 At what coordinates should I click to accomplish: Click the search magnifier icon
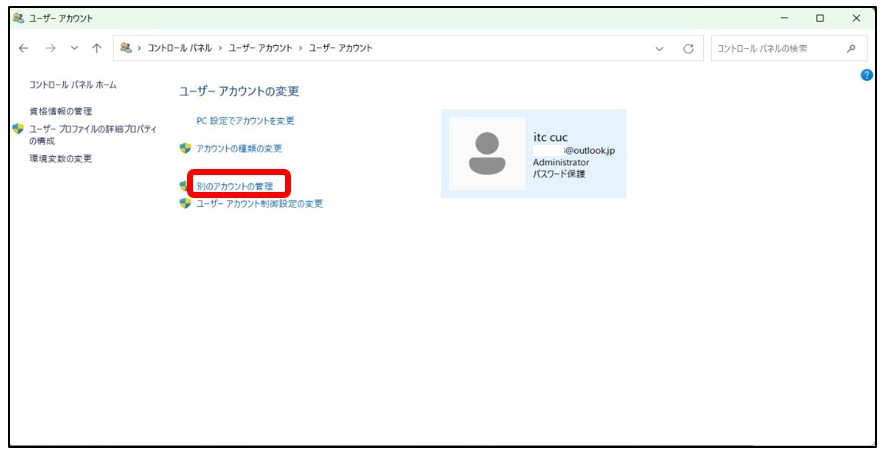[851, 48]
